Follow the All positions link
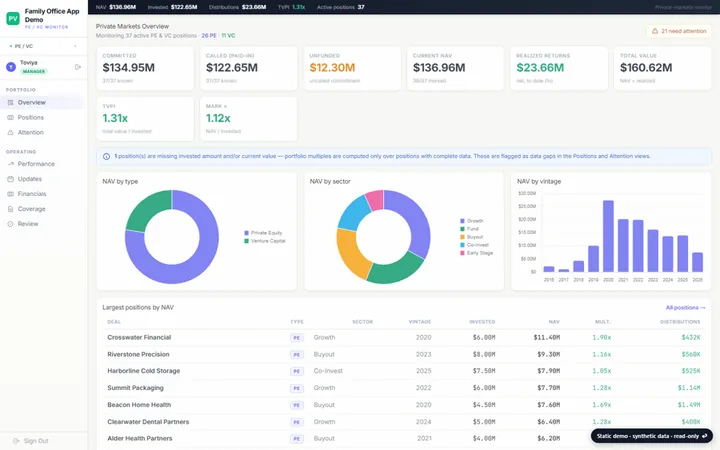 pyautogui.click(x=686, y=308)
